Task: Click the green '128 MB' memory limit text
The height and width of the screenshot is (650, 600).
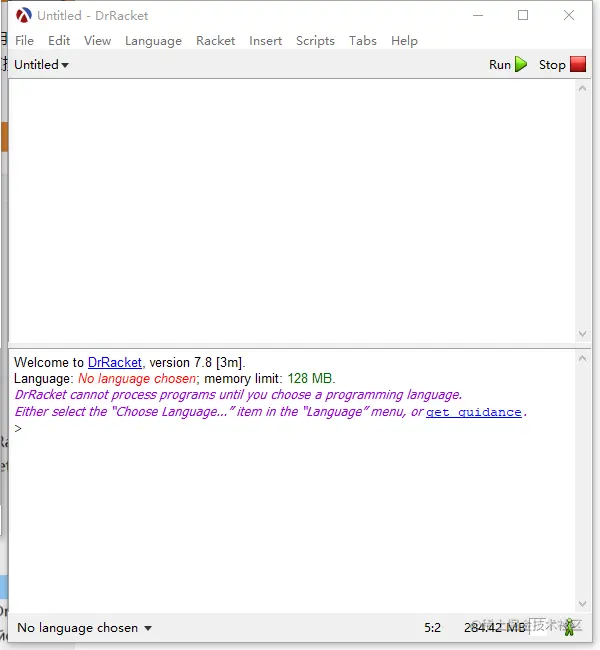Action: pyautogui.click(x=310, y=378)
